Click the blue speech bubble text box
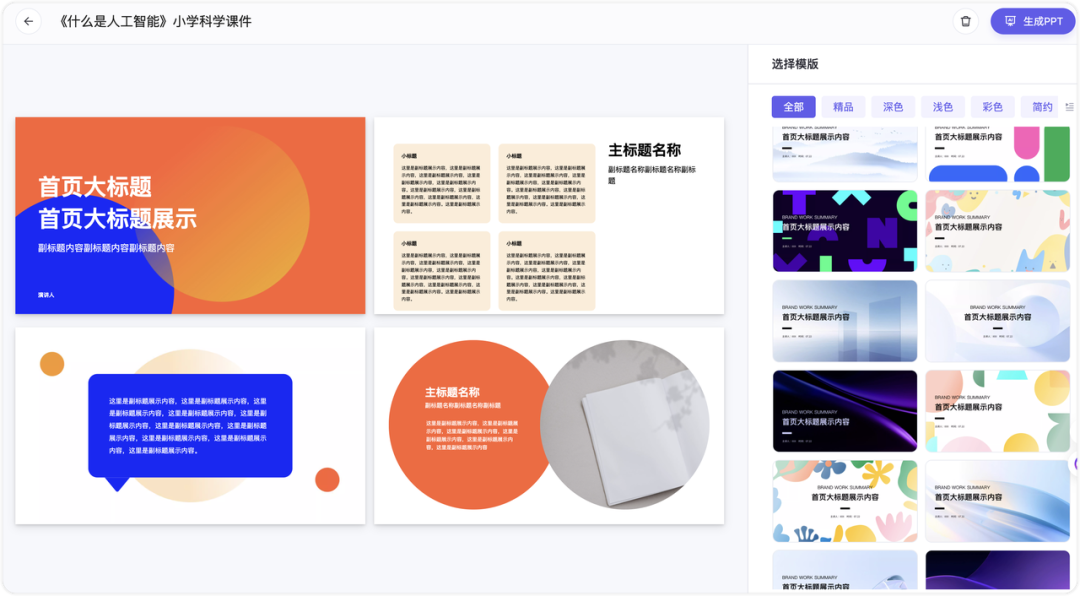The height and width of the screenshot is (596, 1080). pyautogui.click(x=190, y=426)
